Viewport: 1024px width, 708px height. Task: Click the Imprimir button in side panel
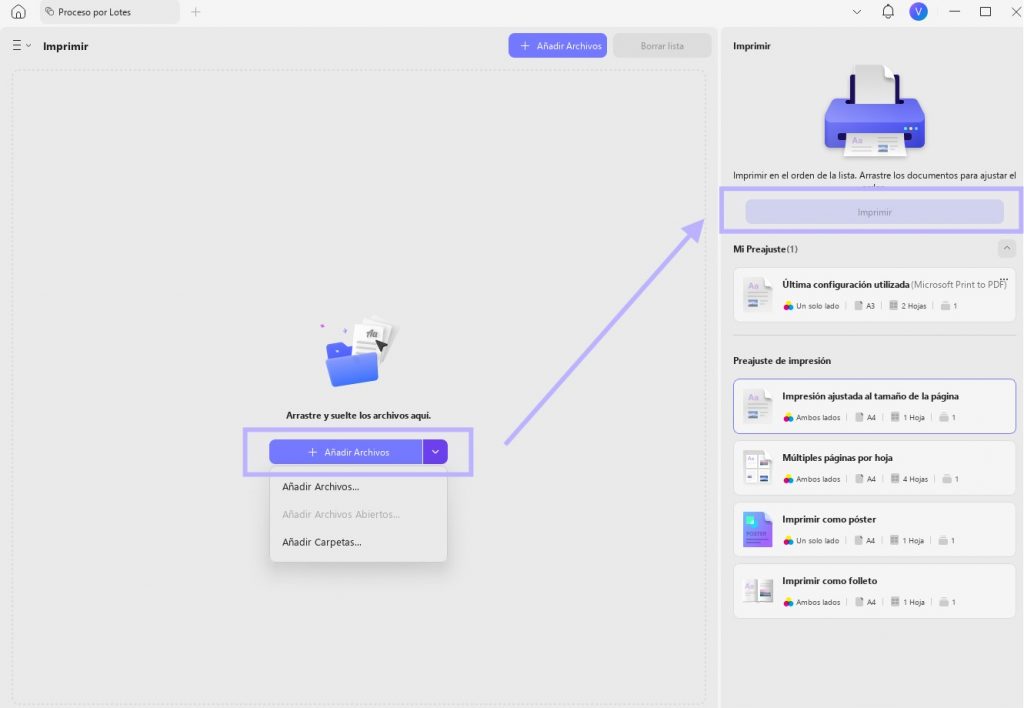(874, 212)
